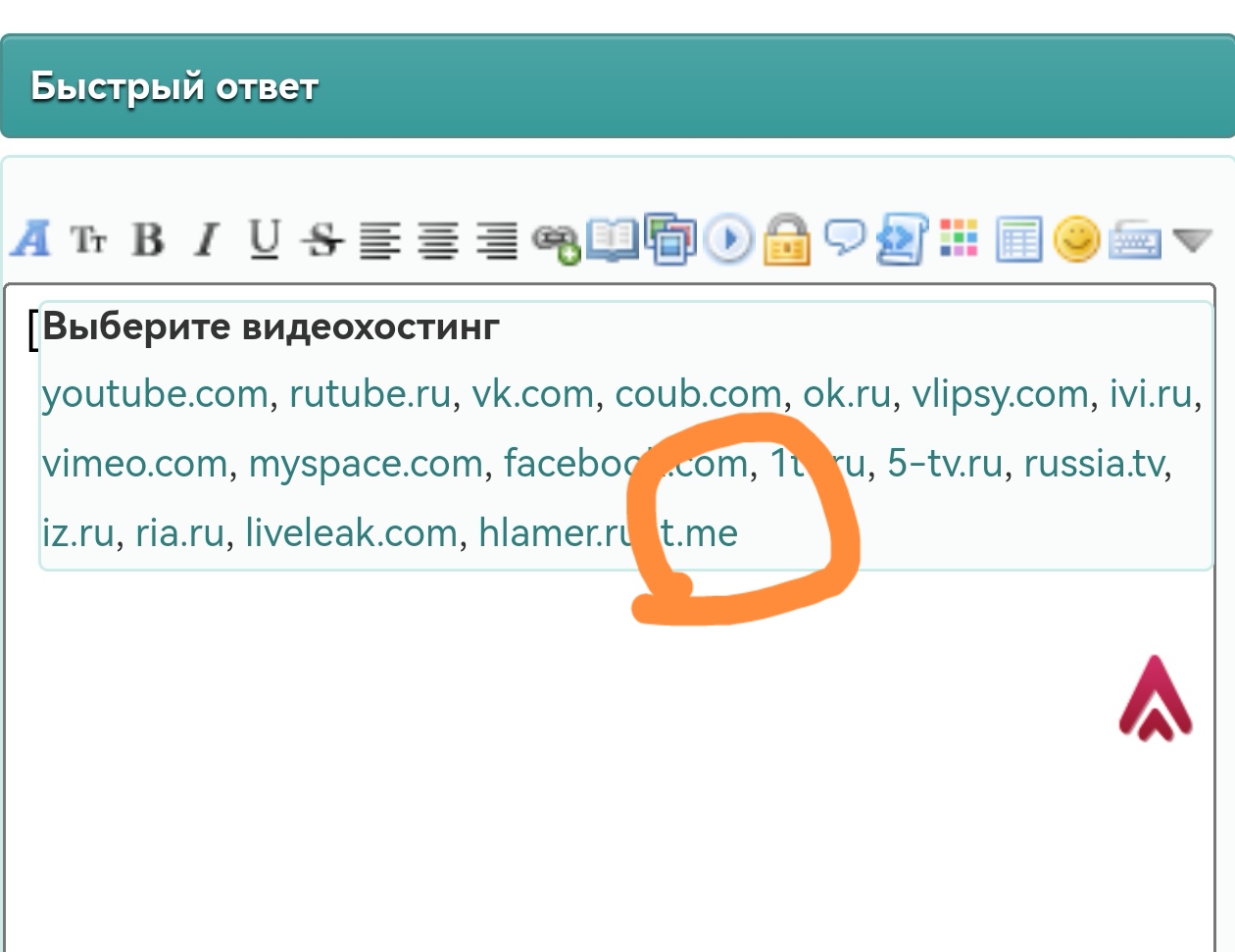1235x952 pixels.
Task: Choose t.me from hosting list
Action: pyautogui.click(x=698, y=533)
